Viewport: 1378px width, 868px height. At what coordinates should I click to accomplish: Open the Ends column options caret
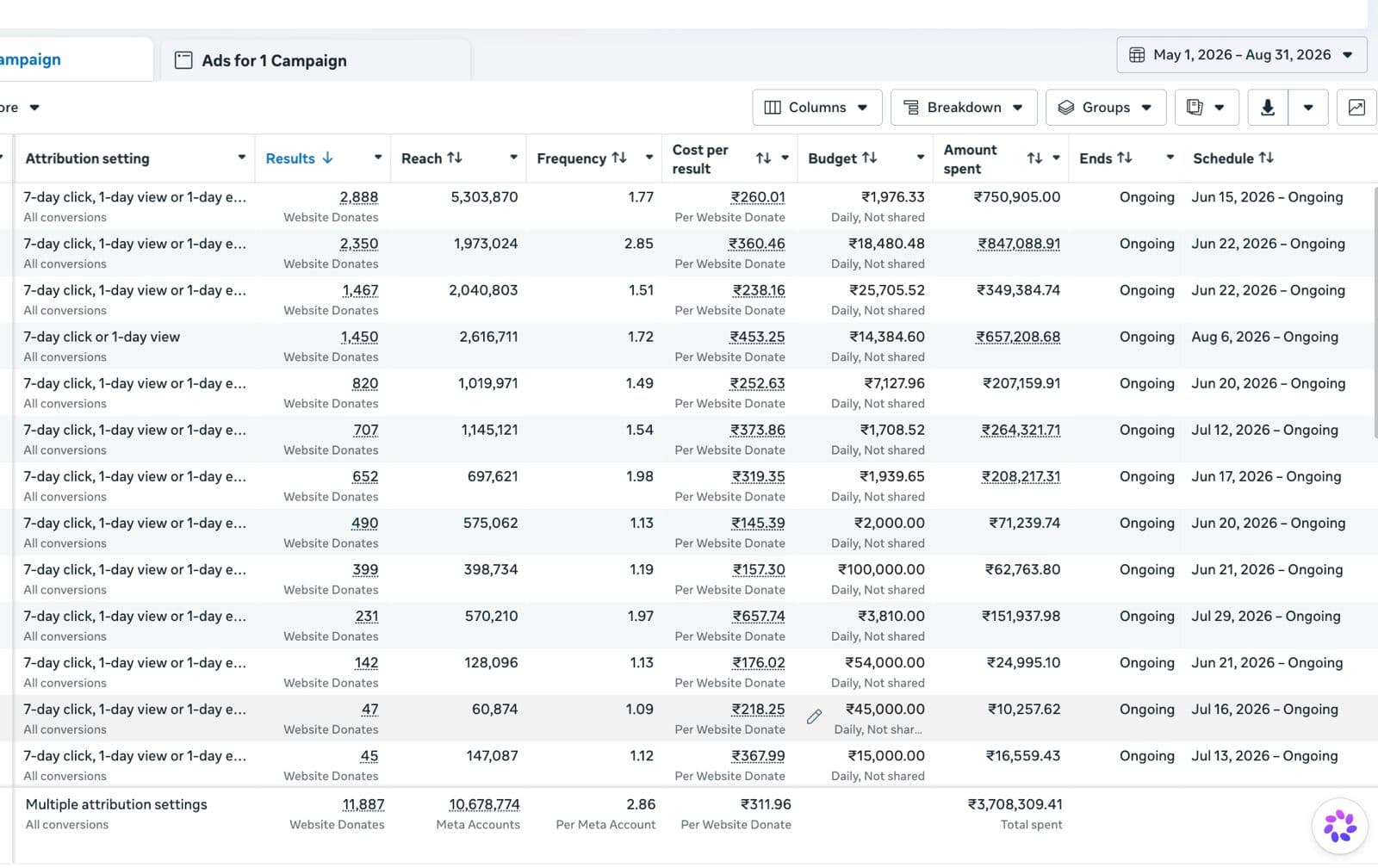point(1170,158)
